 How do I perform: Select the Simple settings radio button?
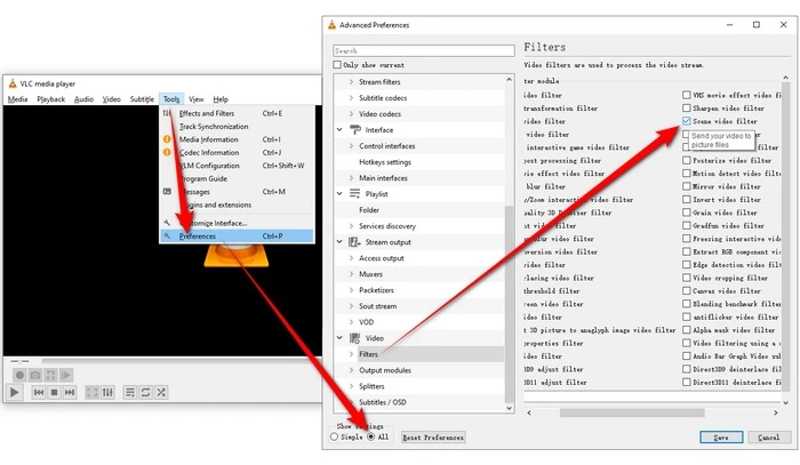click(x=334, y=437)
